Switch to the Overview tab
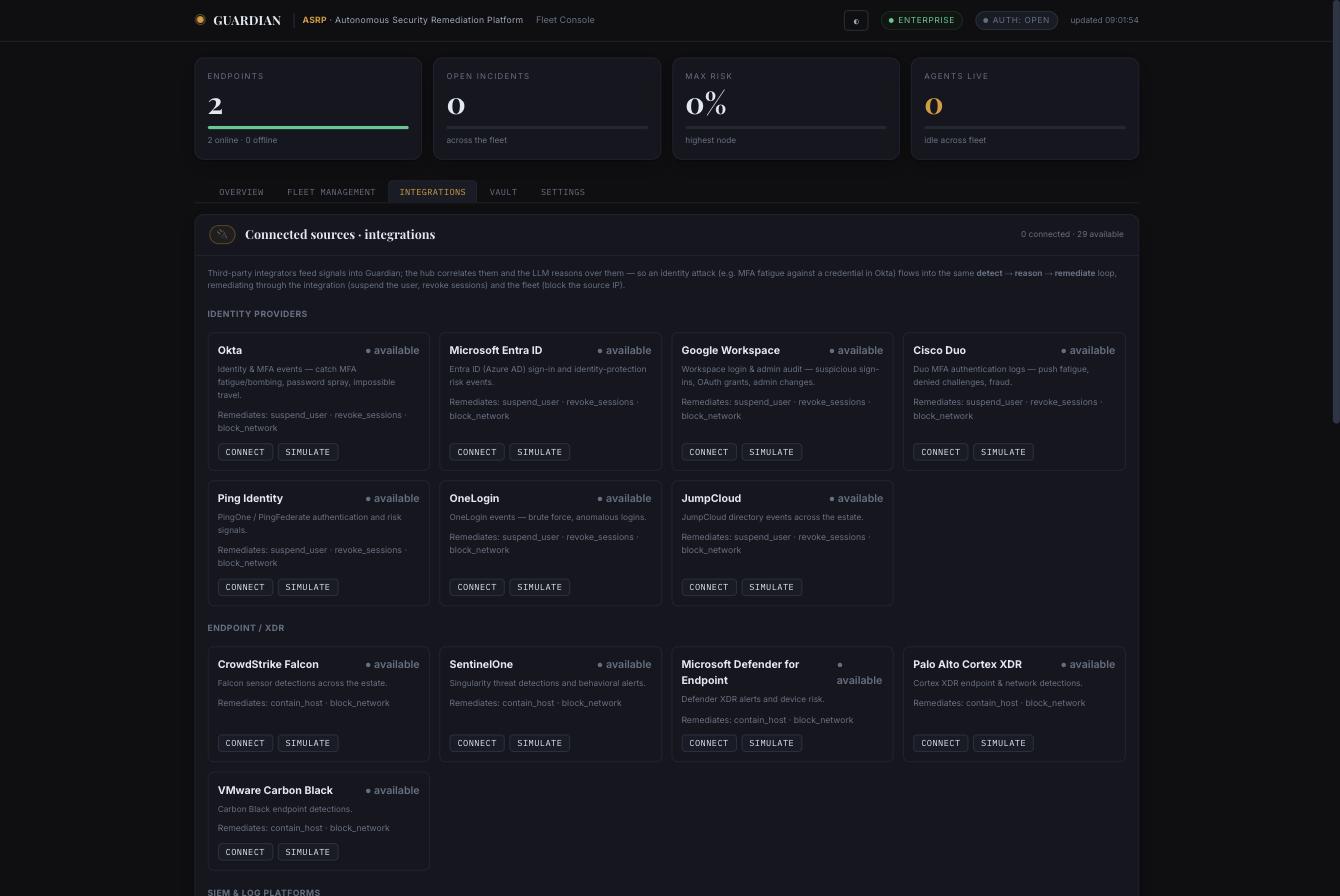 pos(241,192)
